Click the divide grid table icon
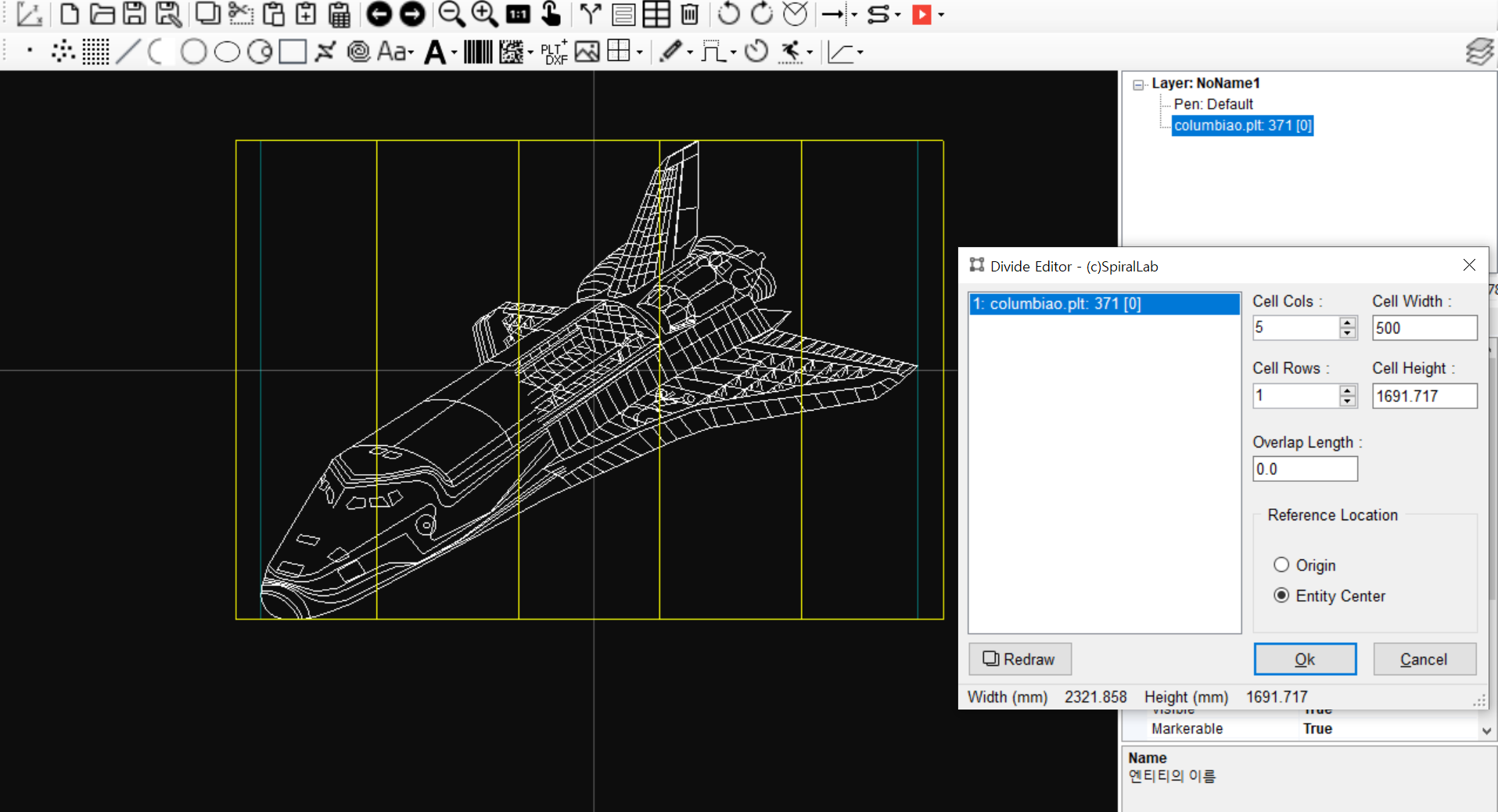 [x=656, y=14]
